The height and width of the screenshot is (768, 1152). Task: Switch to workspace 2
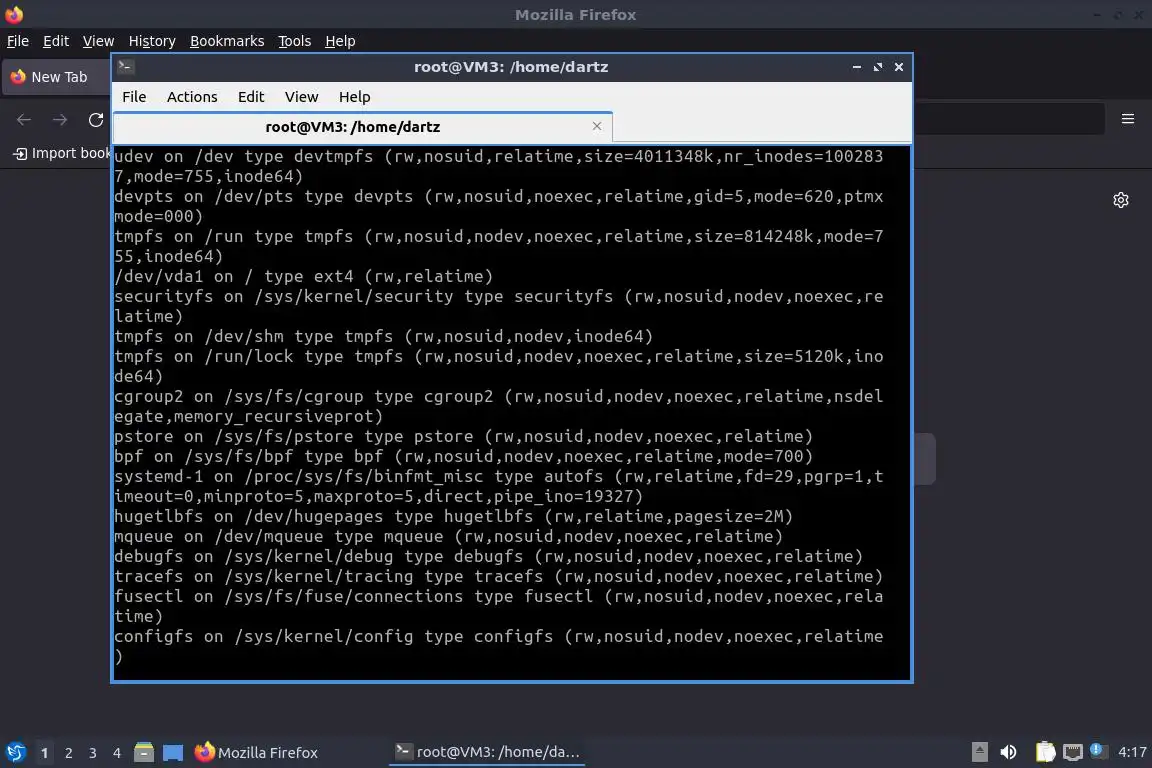click(68, 753)
